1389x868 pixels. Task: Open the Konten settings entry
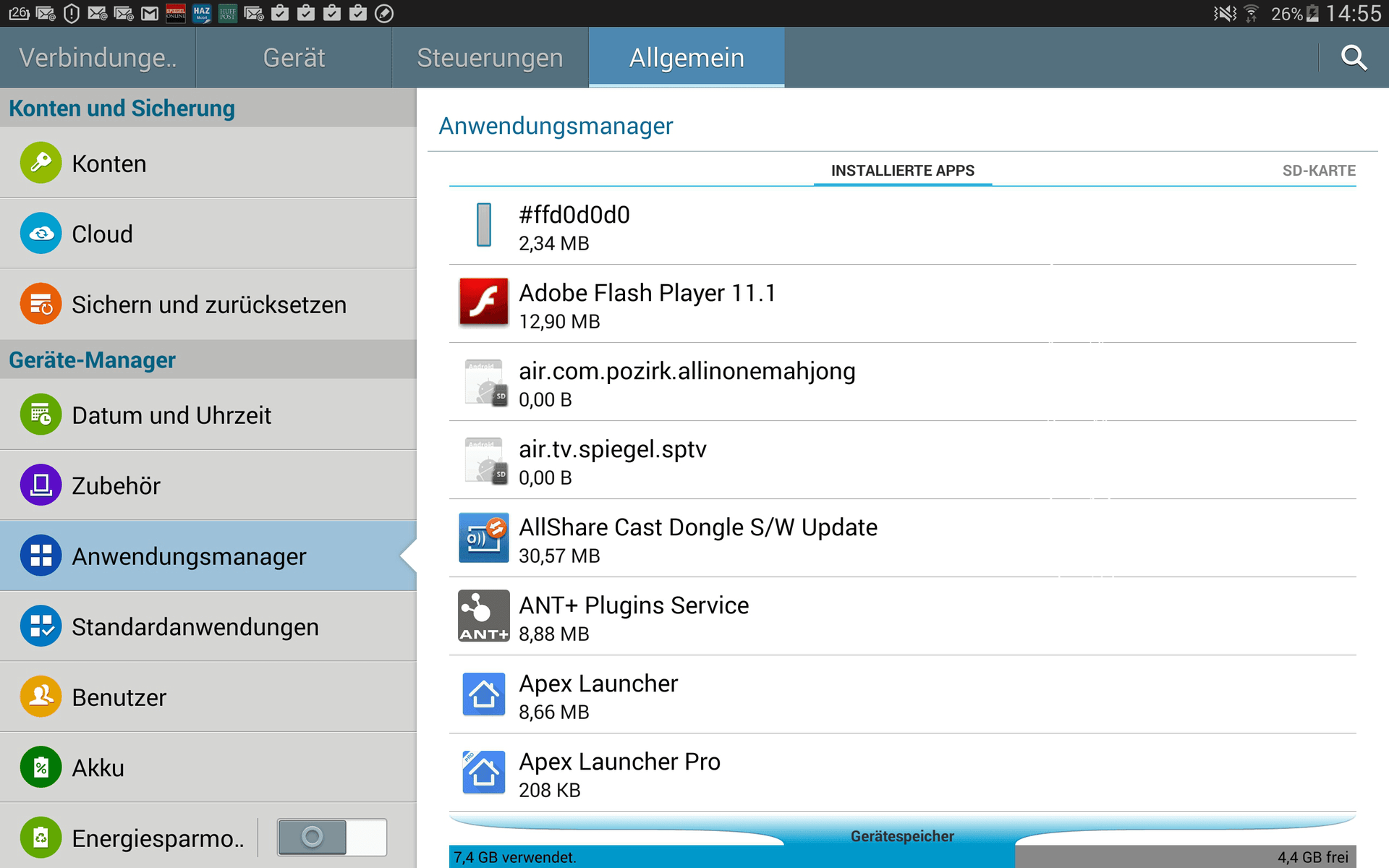click(x=208, y=163)
